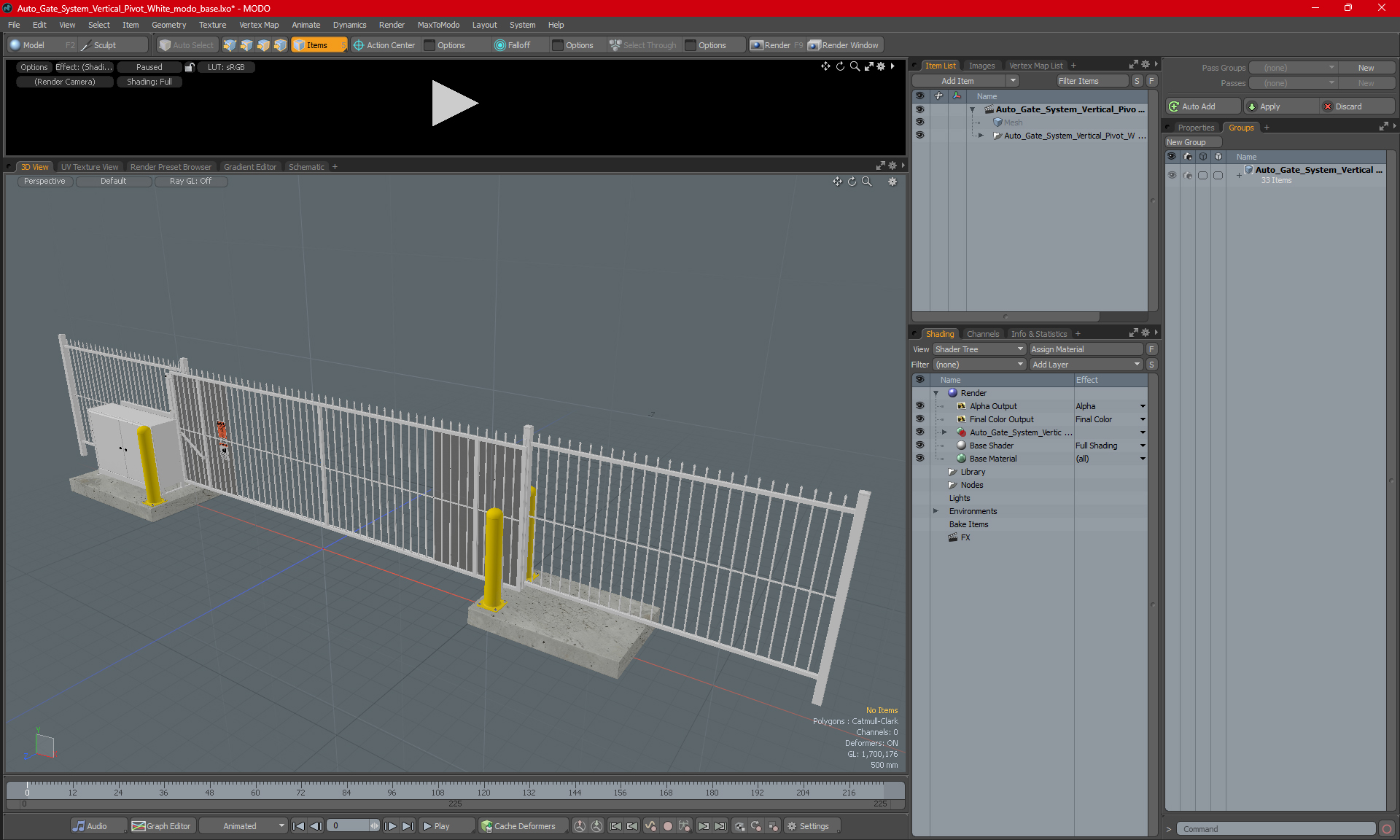Open timeline Settings
1400x840 pixels.
coord(812,826)
